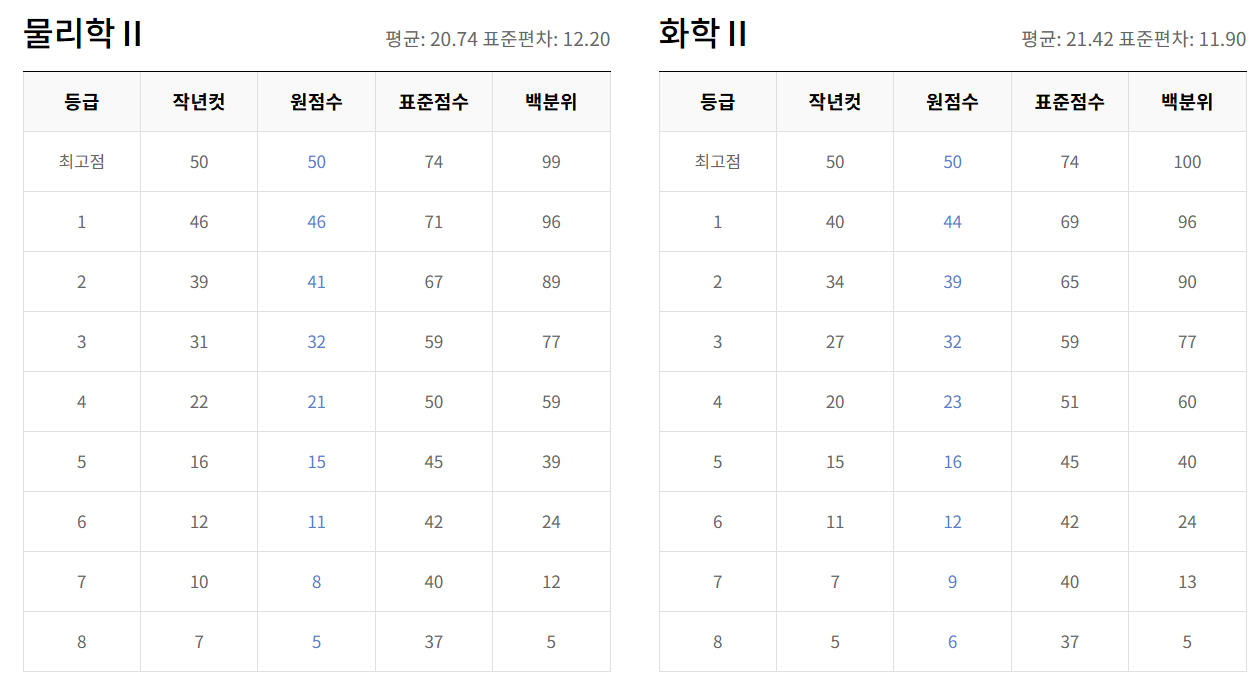Click 최고점 label in 화학 II table

click(718, 162)
